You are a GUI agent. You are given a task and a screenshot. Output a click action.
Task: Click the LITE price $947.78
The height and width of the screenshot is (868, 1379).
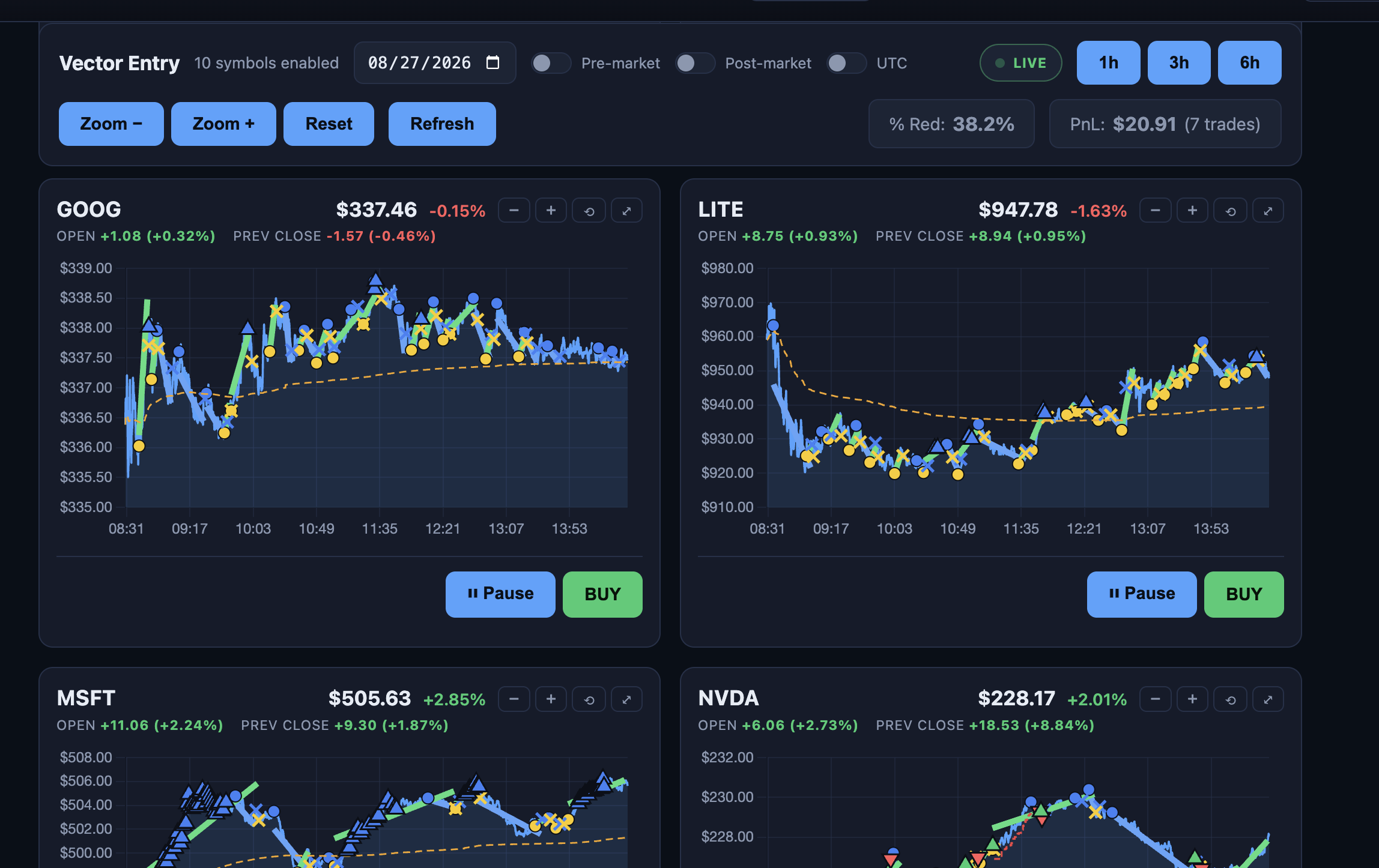coord(1018,210)
